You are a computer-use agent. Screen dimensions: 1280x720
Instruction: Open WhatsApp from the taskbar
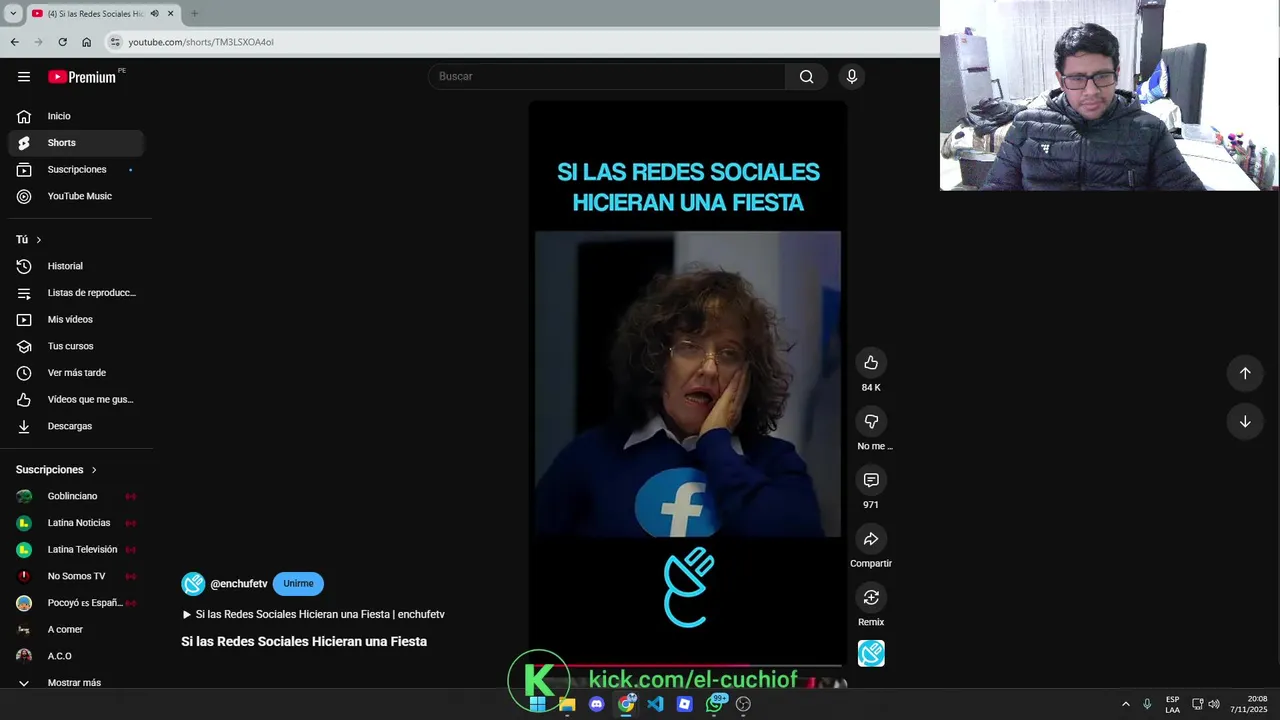tap(714, 704)
